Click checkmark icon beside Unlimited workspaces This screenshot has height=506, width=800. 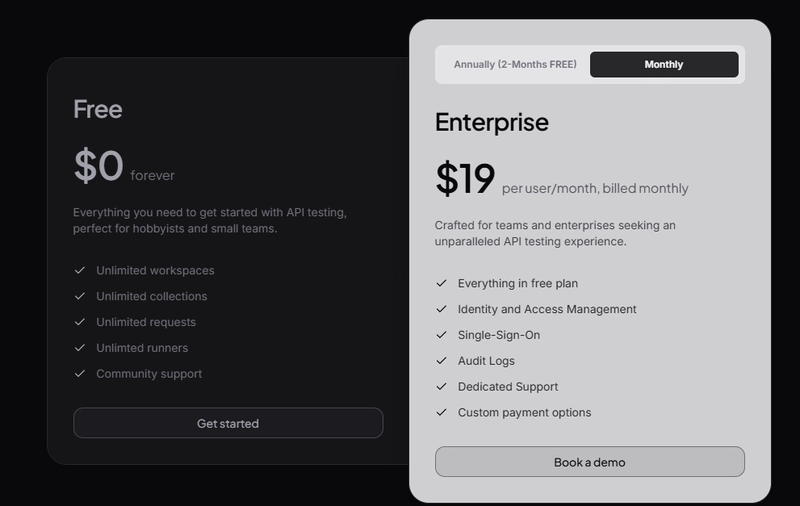click(x=80, y=270)
